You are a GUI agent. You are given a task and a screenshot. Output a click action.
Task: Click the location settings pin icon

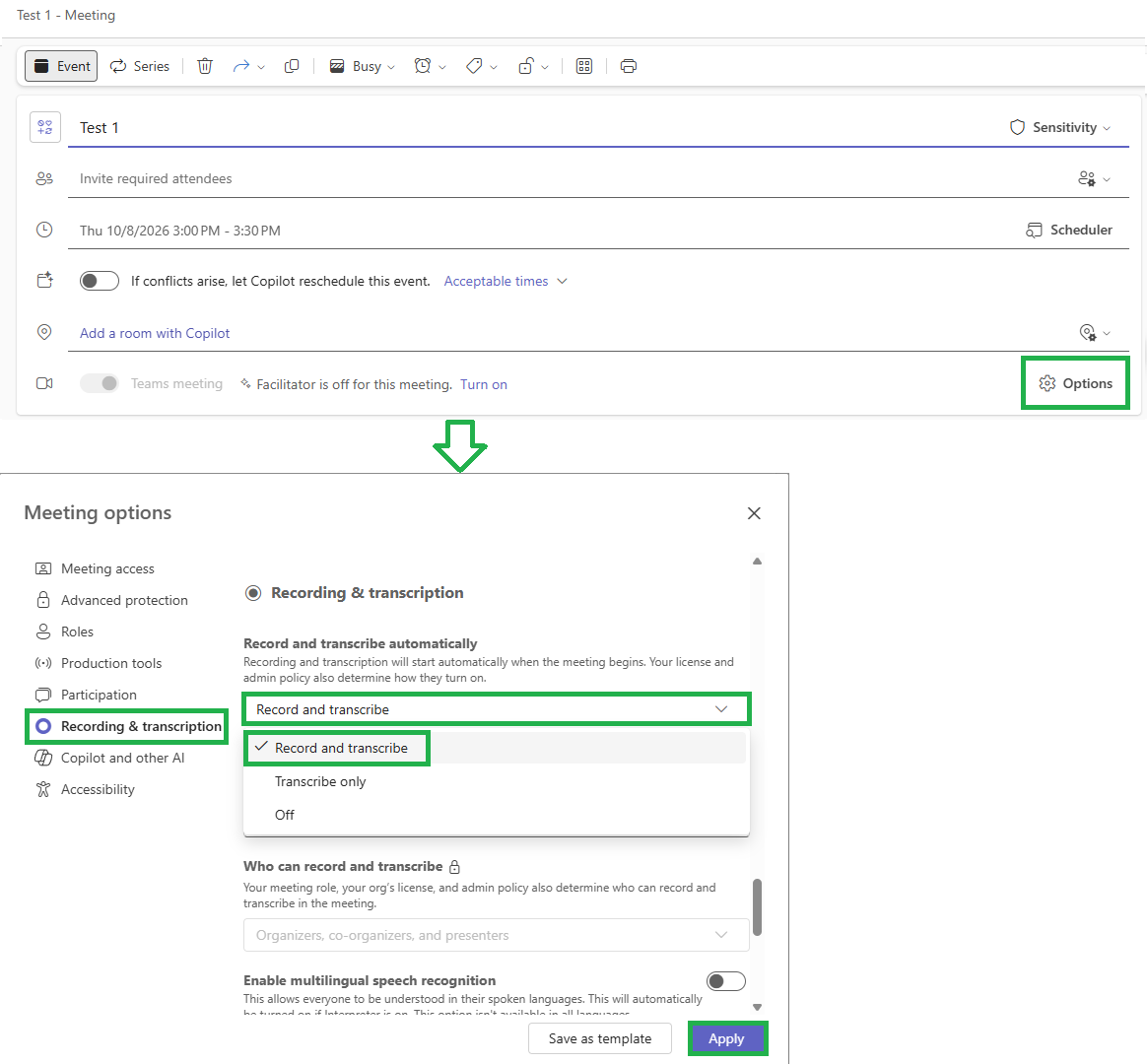click(x=1088, y=333)
